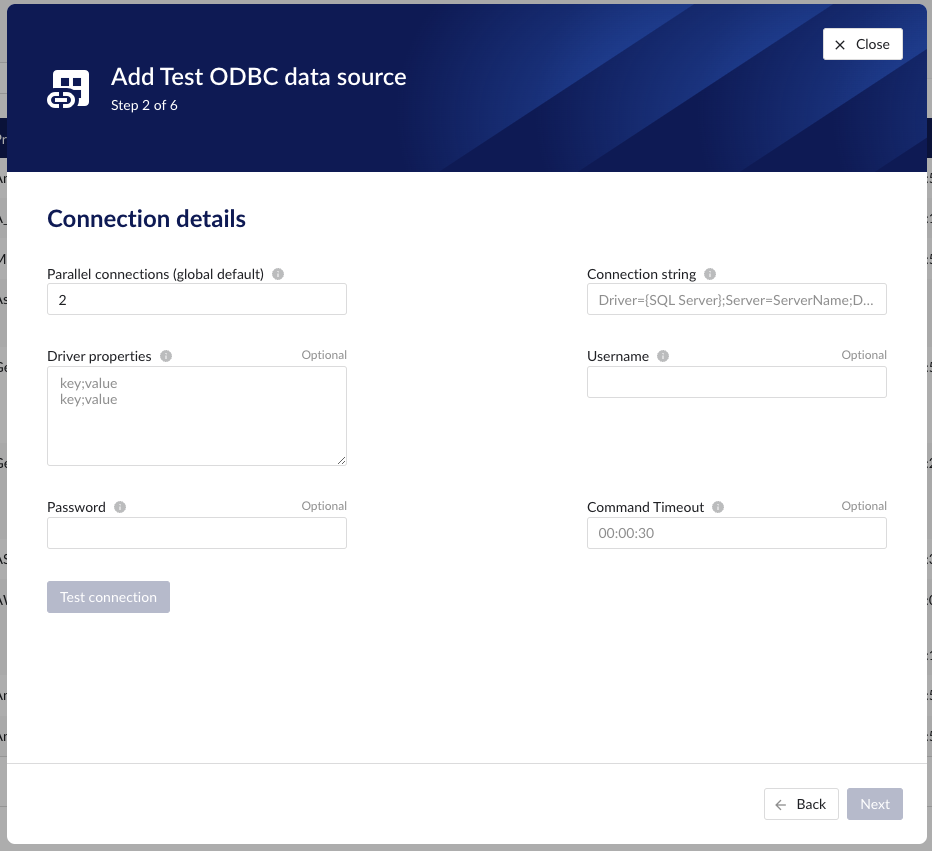Click the Test connection button

click(x=108, y=597)
